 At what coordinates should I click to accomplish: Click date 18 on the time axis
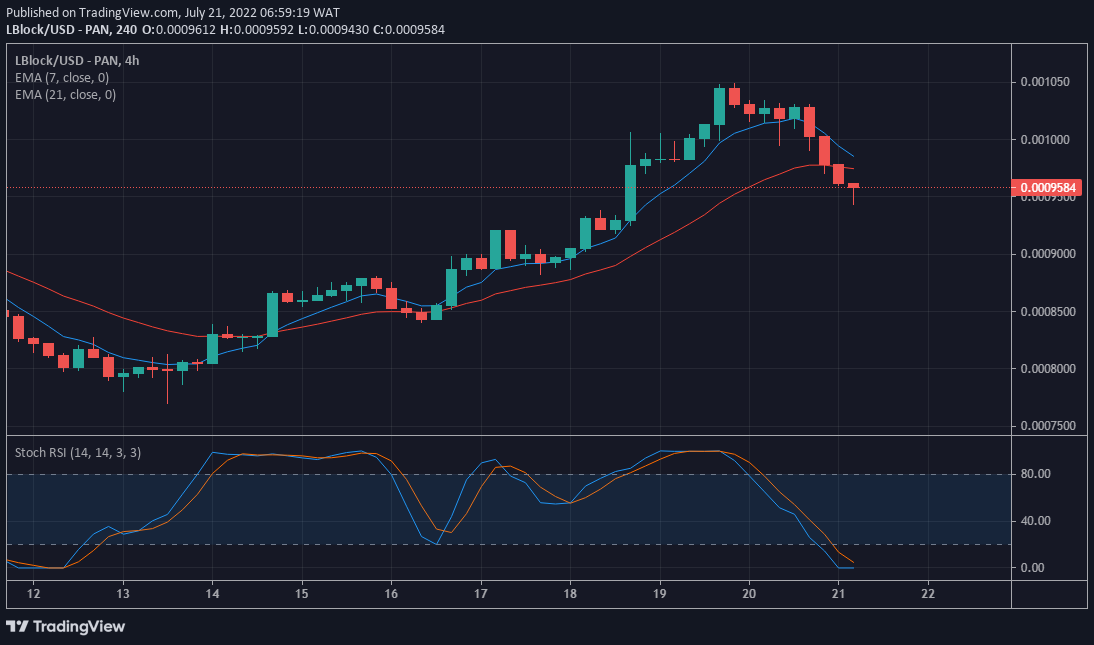tap(570, 594)
